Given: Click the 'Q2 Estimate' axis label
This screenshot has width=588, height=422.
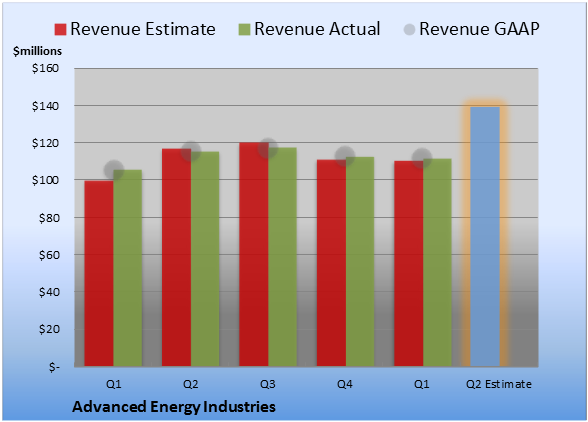Looking at the screenshot, I should pyautogui.click(x=499, y=384).
